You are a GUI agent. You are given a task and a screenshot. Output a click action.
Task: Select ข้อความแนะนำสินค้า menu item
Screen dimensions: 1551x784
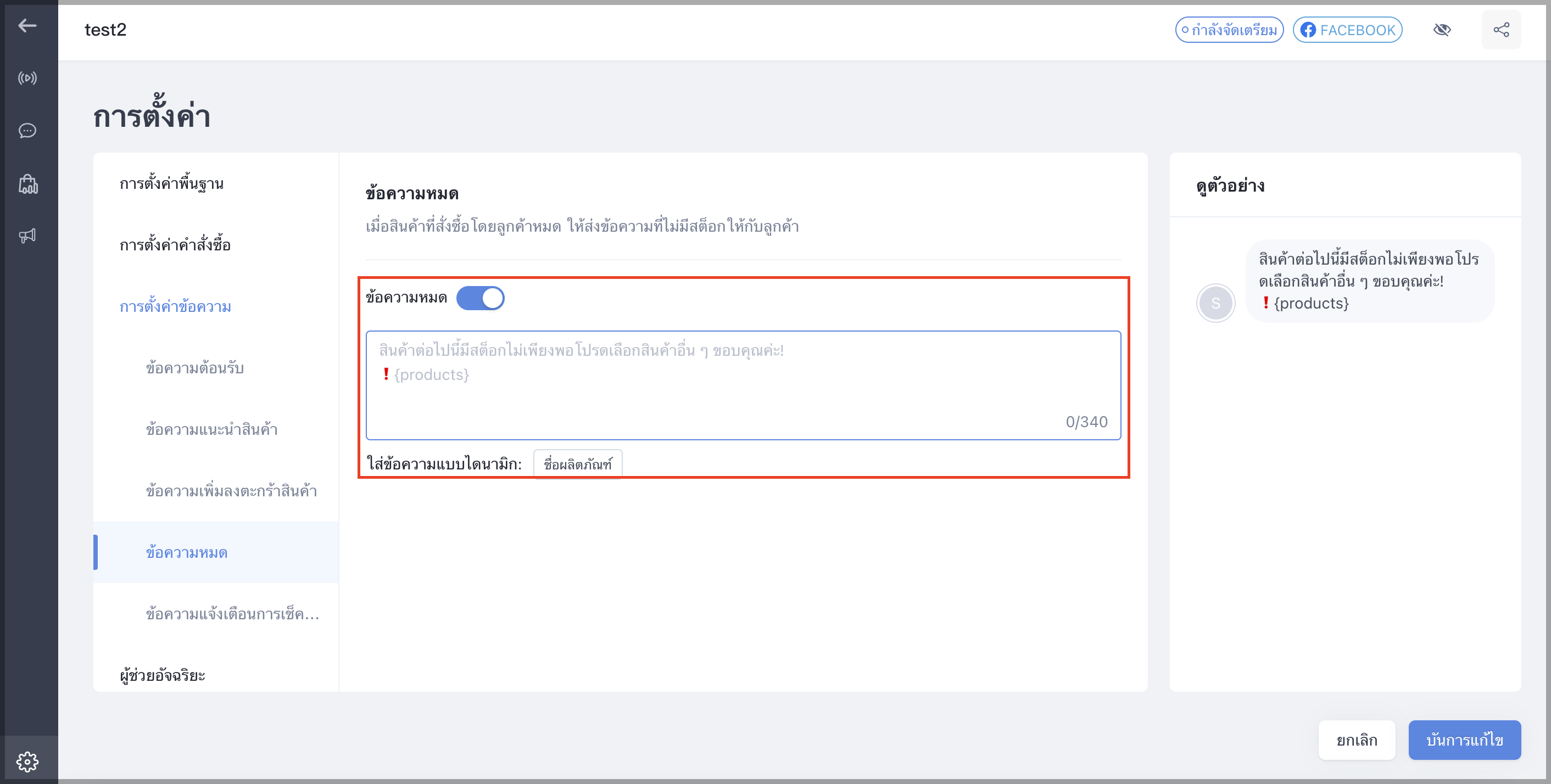point(211,429)
